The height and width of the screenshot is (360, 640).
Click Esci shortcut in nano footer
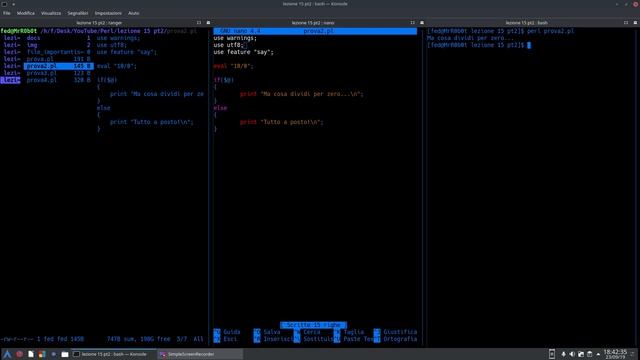pos(226,339)
